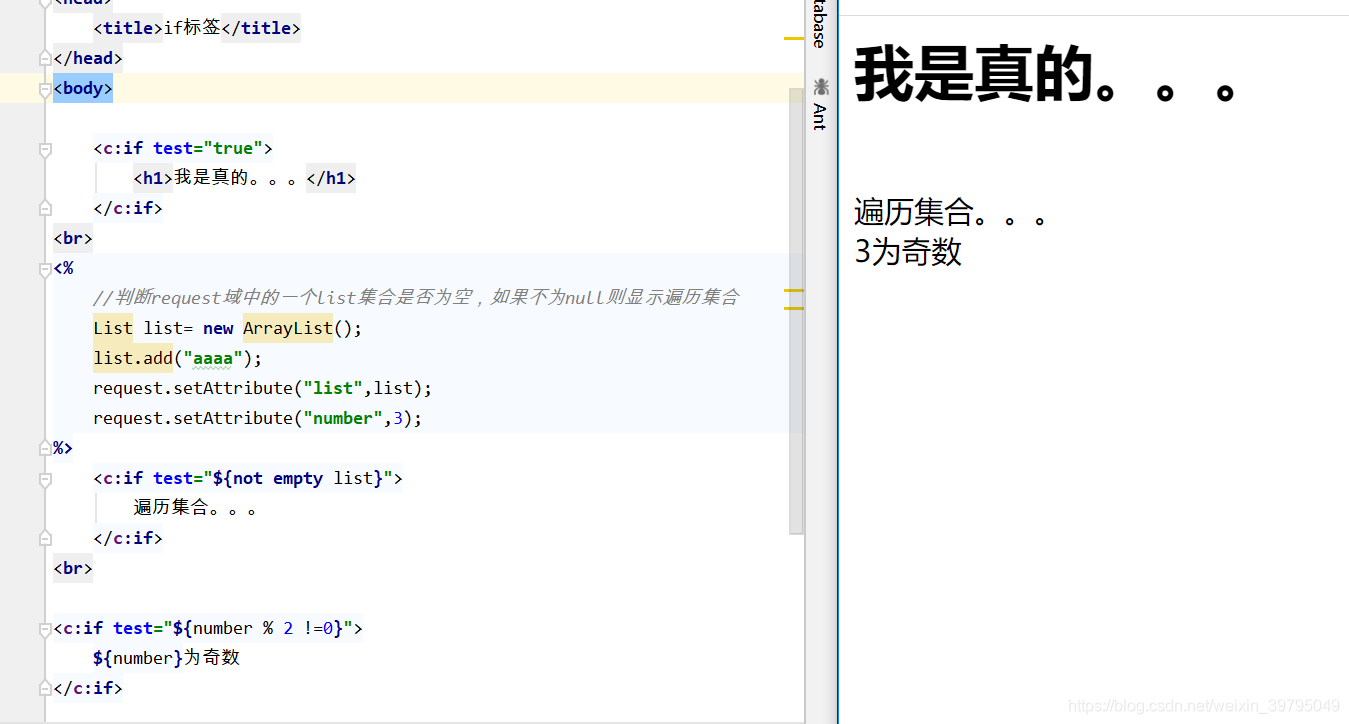Click the setAttribute "list" line
The width and height of the screenshot is (1349, 724).
[263, 388]
